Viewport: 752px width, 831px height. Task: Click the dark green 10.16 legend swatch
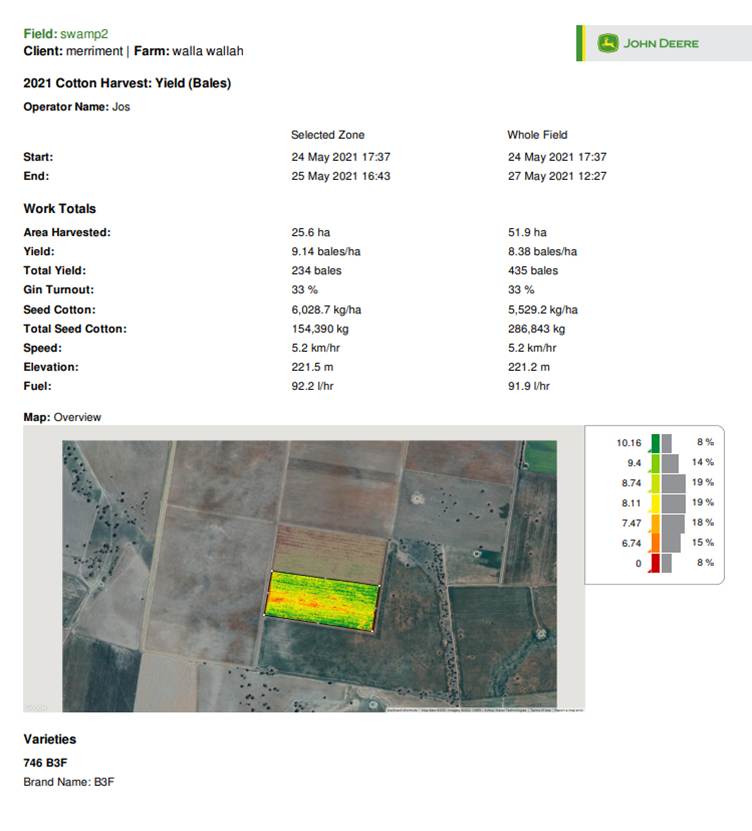pyautogui.click(x=655, y=442)
